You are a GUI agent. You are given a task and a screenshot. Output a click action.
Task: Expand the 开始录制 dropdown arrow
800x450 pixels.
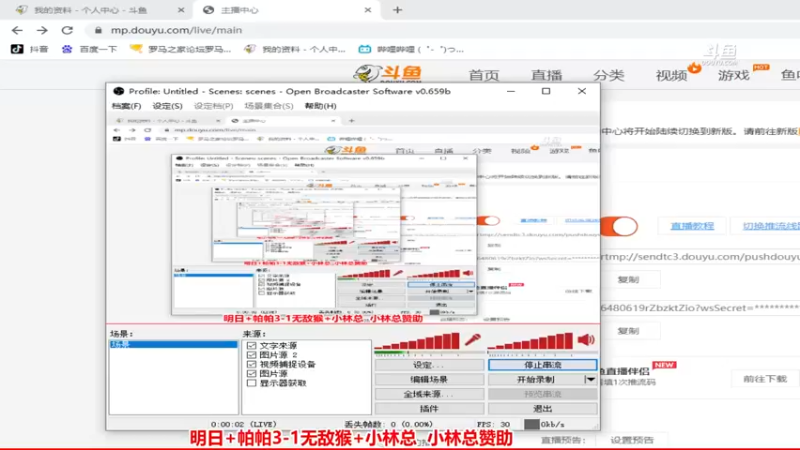click(590, 380)
